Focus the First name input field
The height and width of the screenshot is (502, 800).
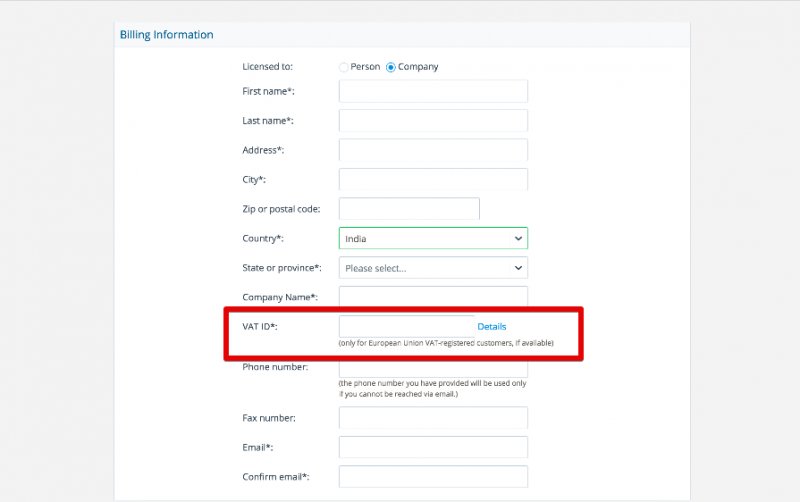click(x=433, y=91)
